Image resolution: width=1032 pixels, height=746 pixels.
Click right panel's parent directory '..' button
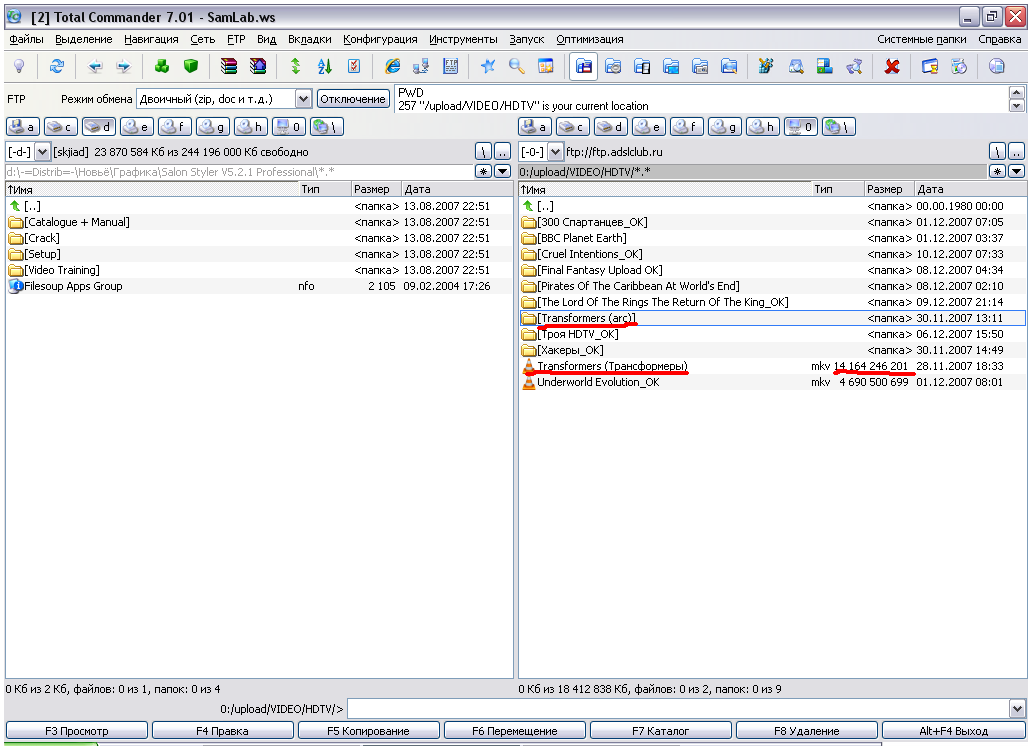(1016, 152)
